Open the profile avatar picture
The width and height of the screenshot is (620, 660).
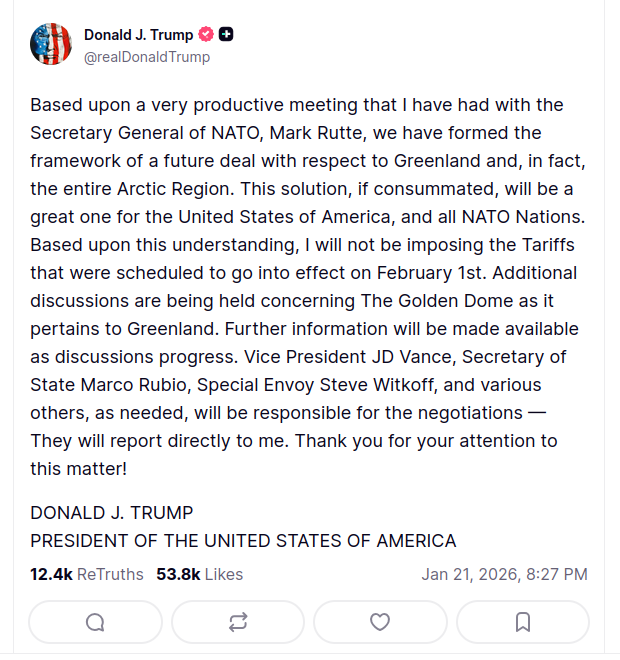click(51, 45)
